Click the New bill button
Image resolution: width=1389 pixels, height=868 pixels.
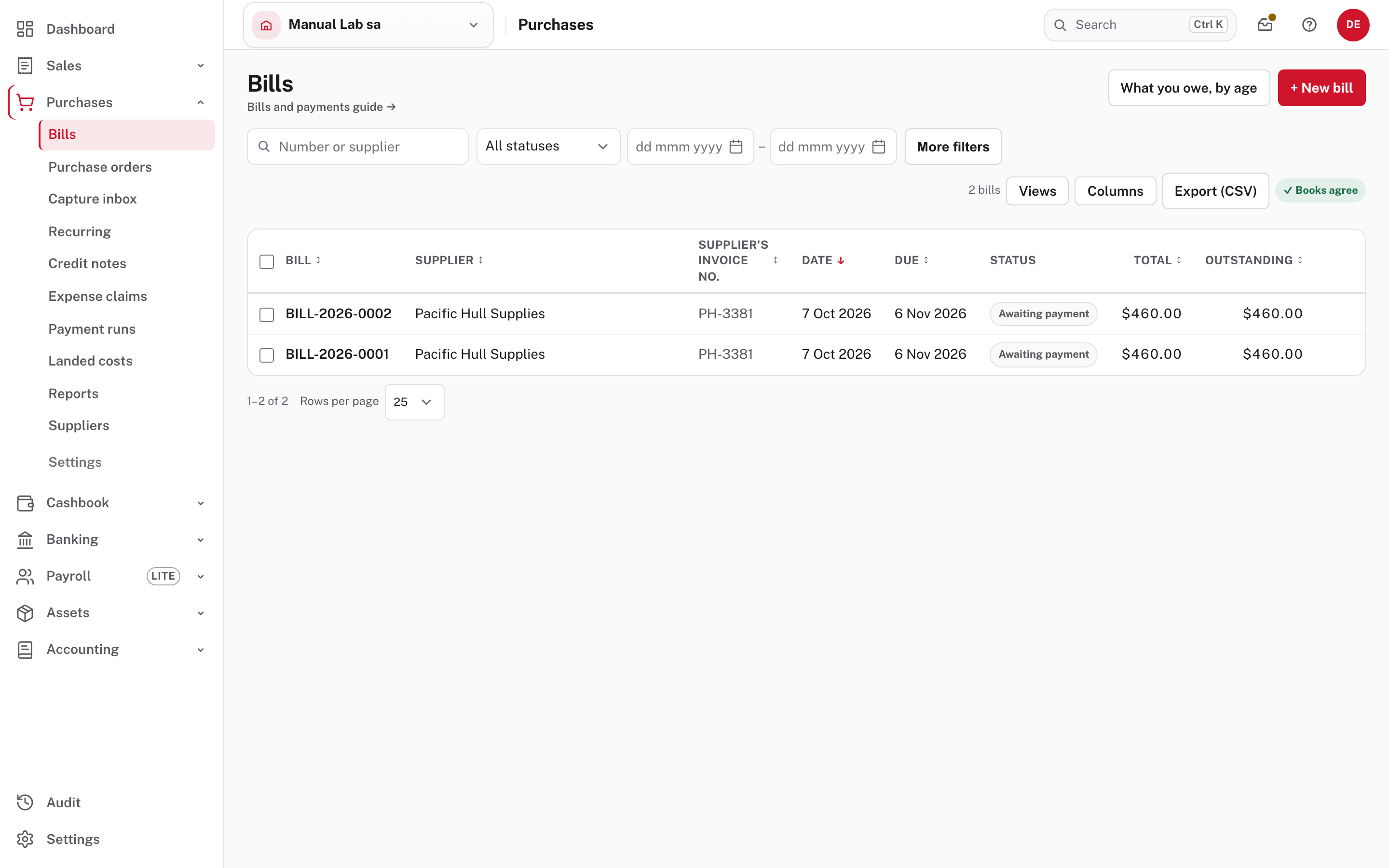pos(1321,88)
